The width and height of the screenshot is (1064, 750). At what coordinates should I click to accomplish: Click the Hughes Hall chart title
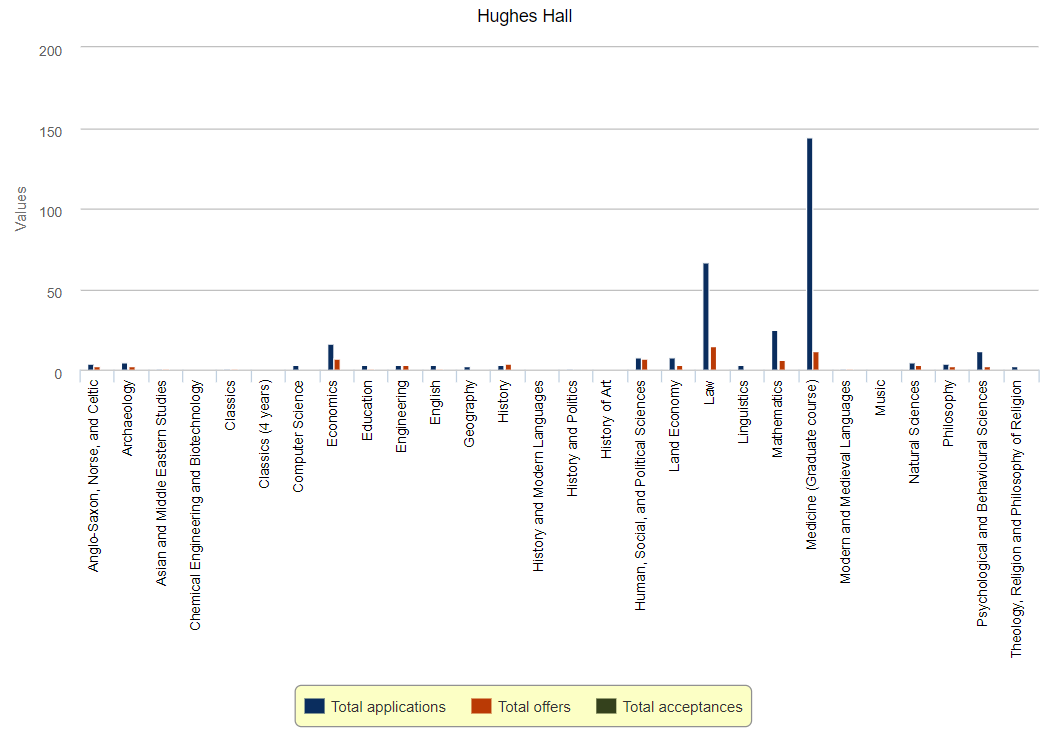[525, 16]
